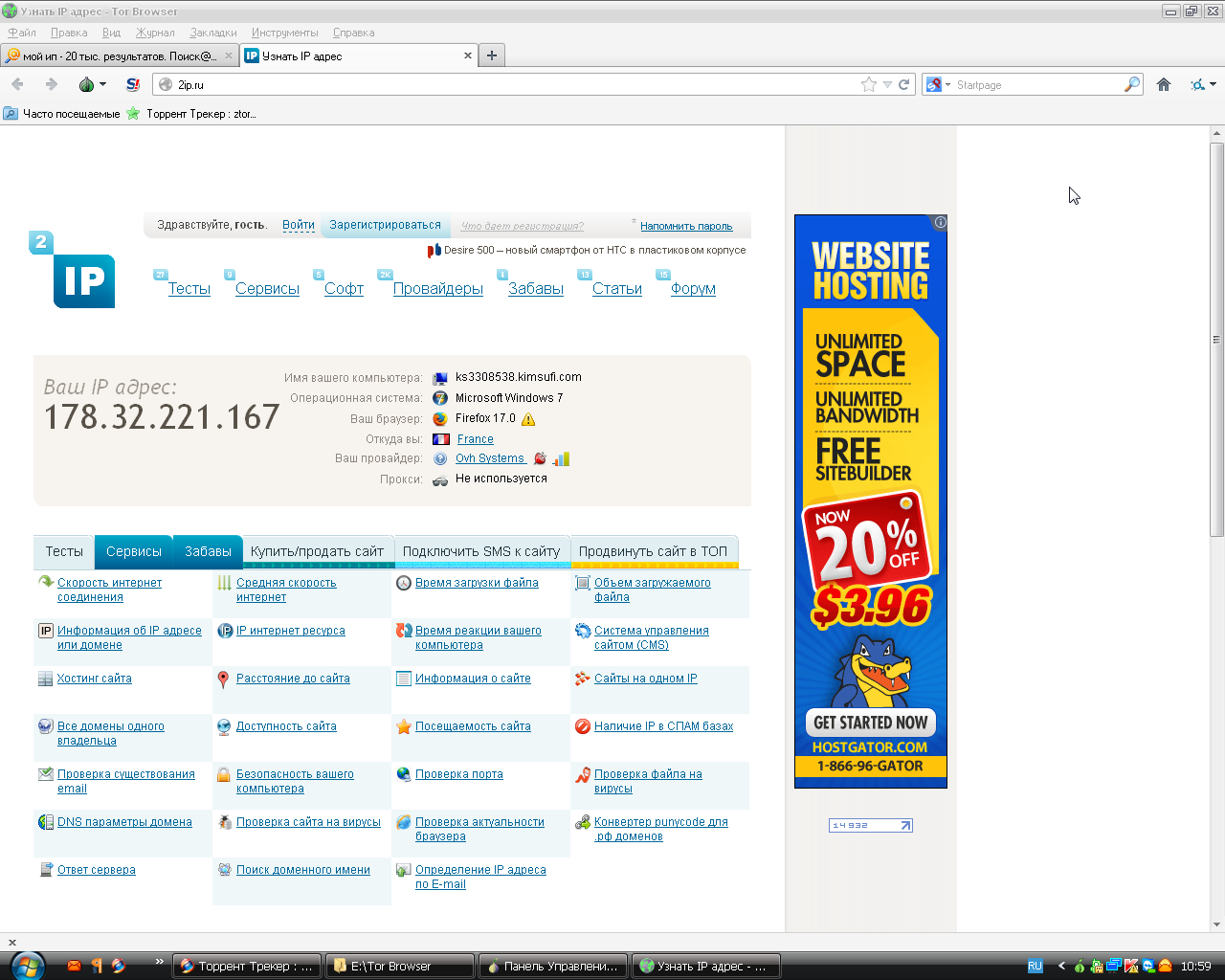
Task: Select 'Продвинуть сайт в ТОП' tab
Action: click(653, 551)
